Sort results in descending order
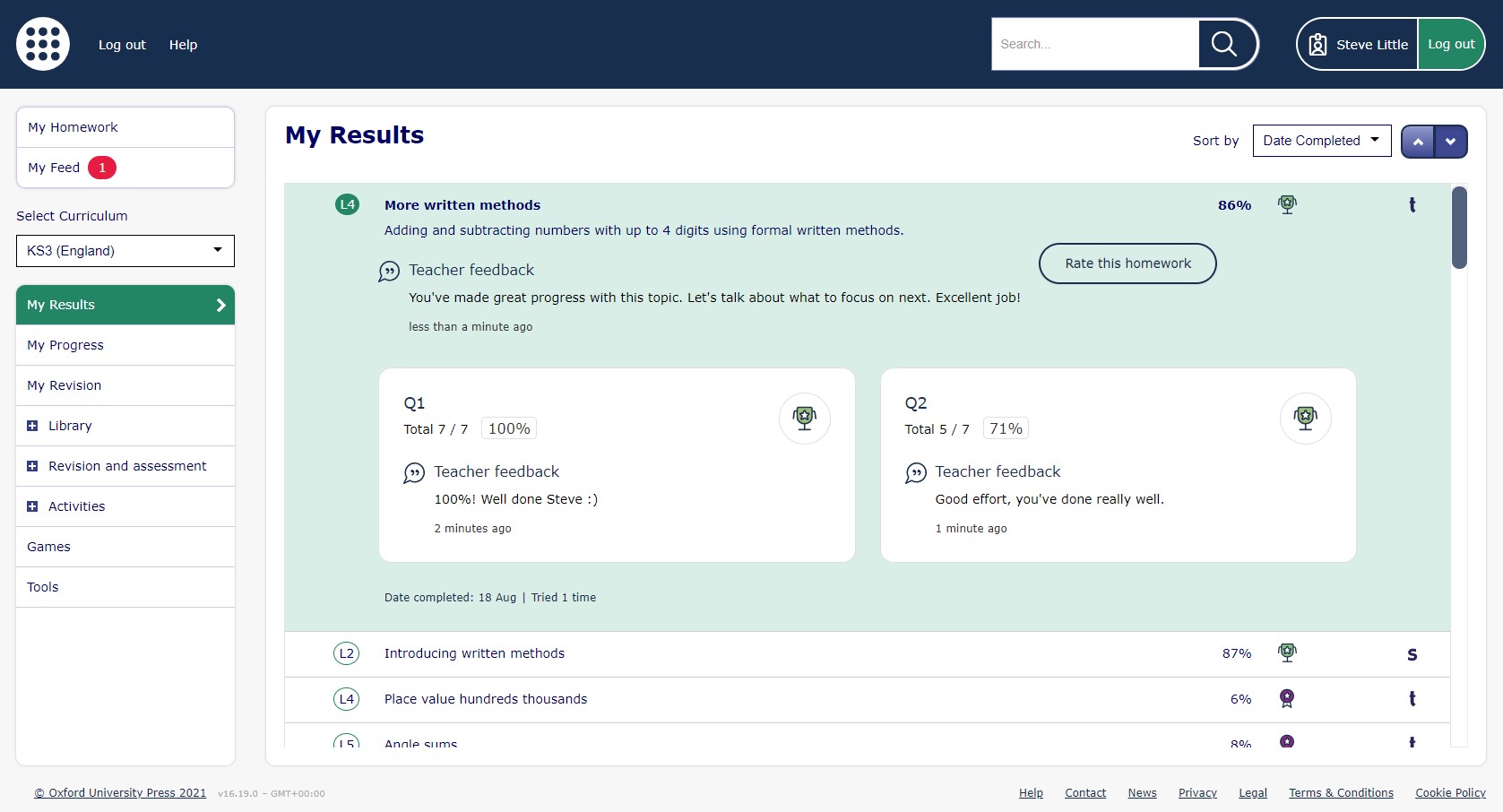Image resolution: width=1503 pixels, height=812 pixels. [x=1451, y=142]
